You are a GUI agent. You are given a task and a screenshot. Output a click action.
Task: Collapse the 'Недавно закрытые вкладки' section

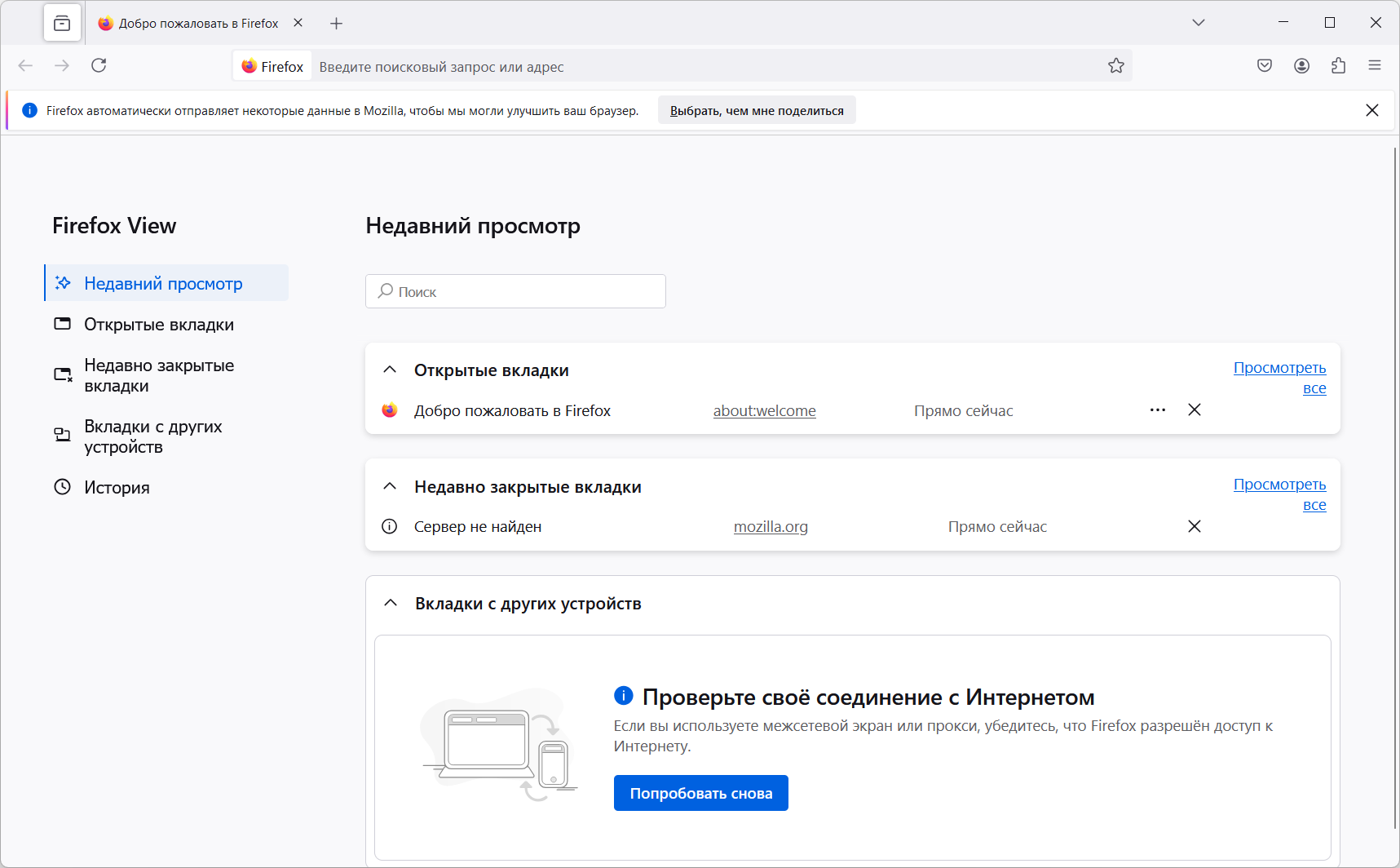coord(390,486)
